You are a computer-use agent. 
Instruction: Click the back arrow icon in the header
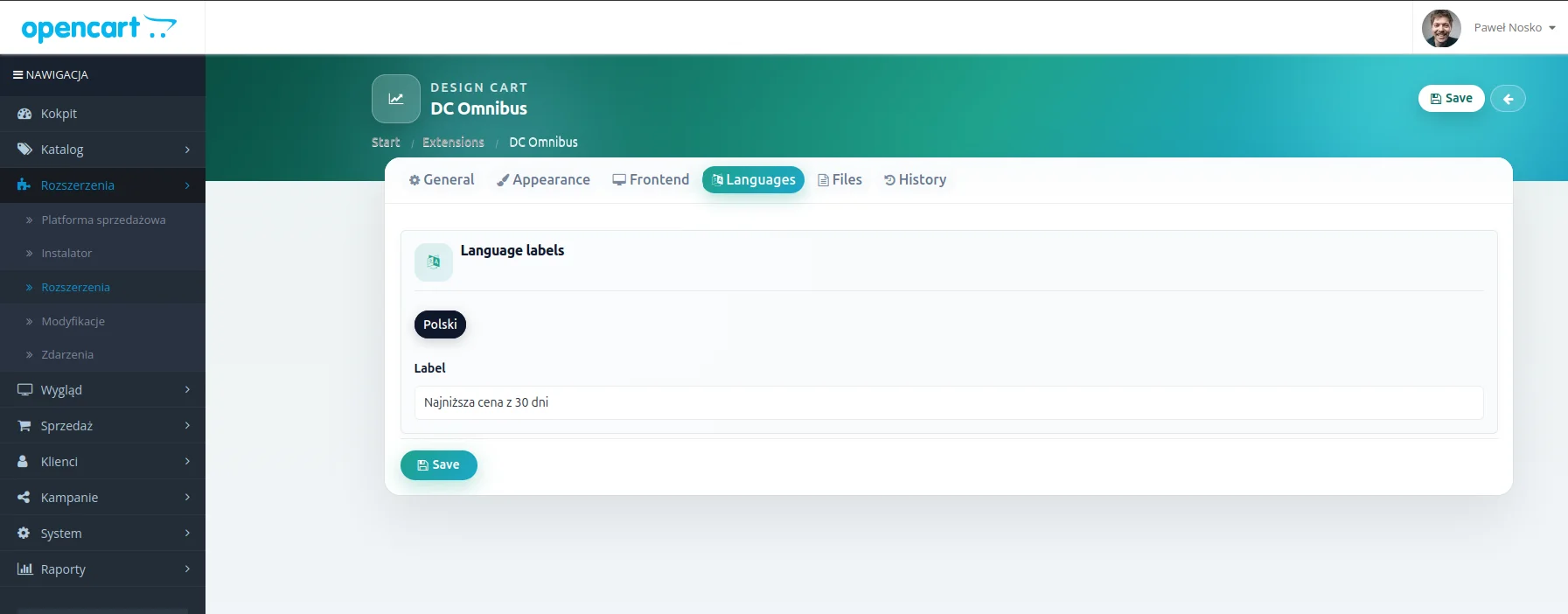[x=1508, y=99]
